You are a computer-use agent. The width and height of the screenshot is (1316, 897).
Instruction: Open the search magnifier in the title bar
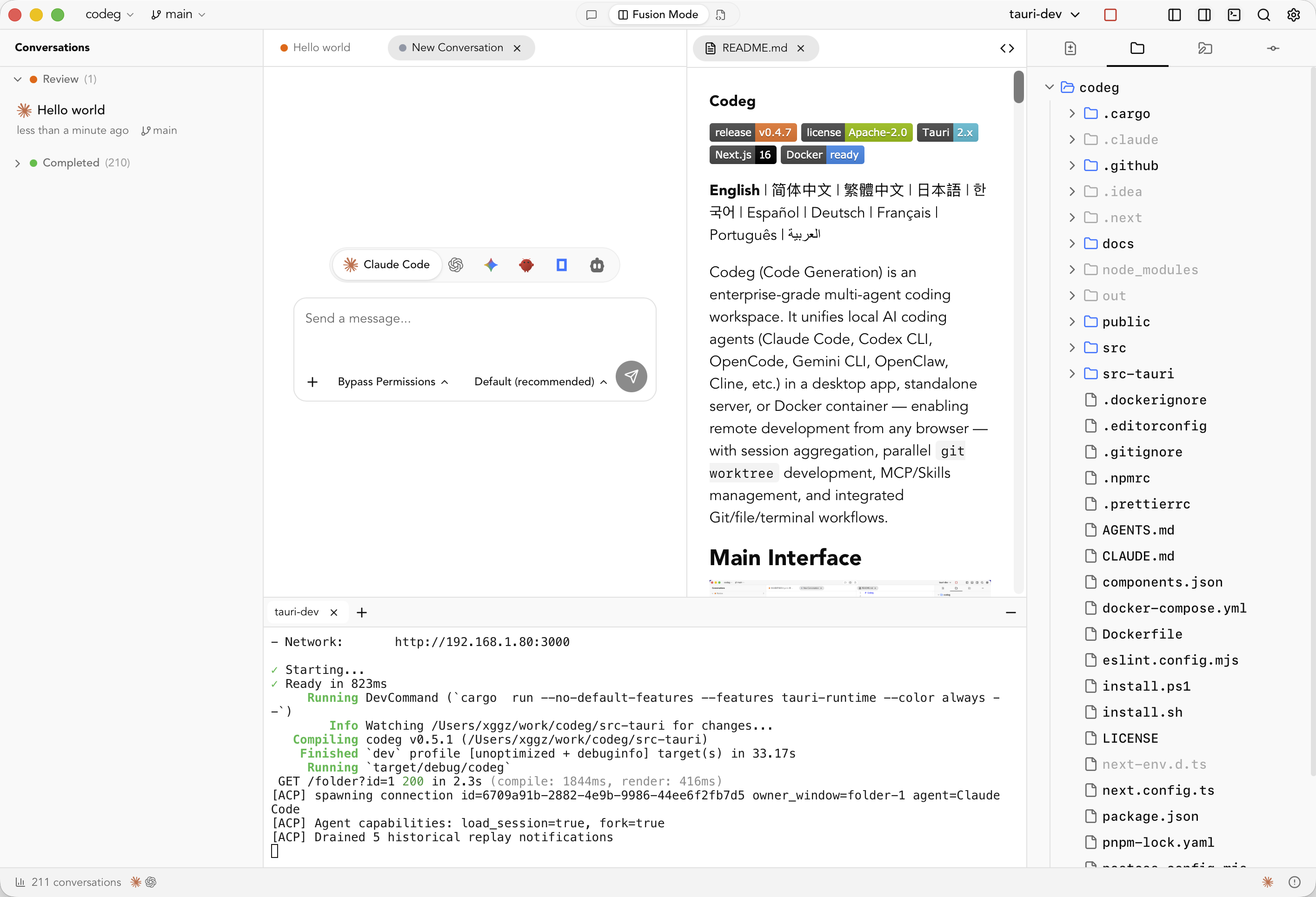(x=1264, y=15)
